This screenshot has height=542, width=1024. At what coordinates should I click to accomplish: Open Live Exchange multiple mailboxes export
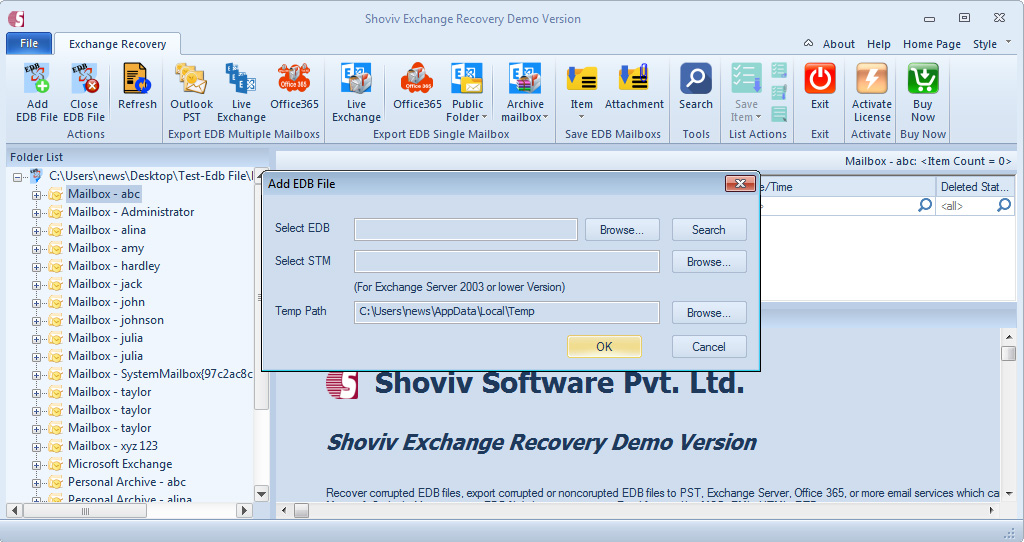coord(241,80)
